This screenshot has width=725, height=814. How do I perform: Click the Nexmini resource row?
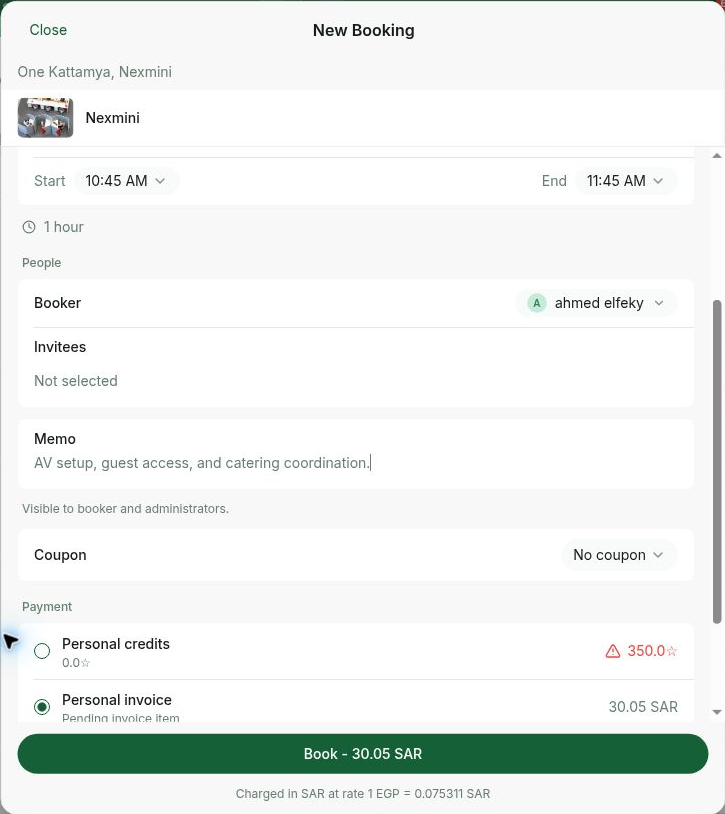coord(362,118)
